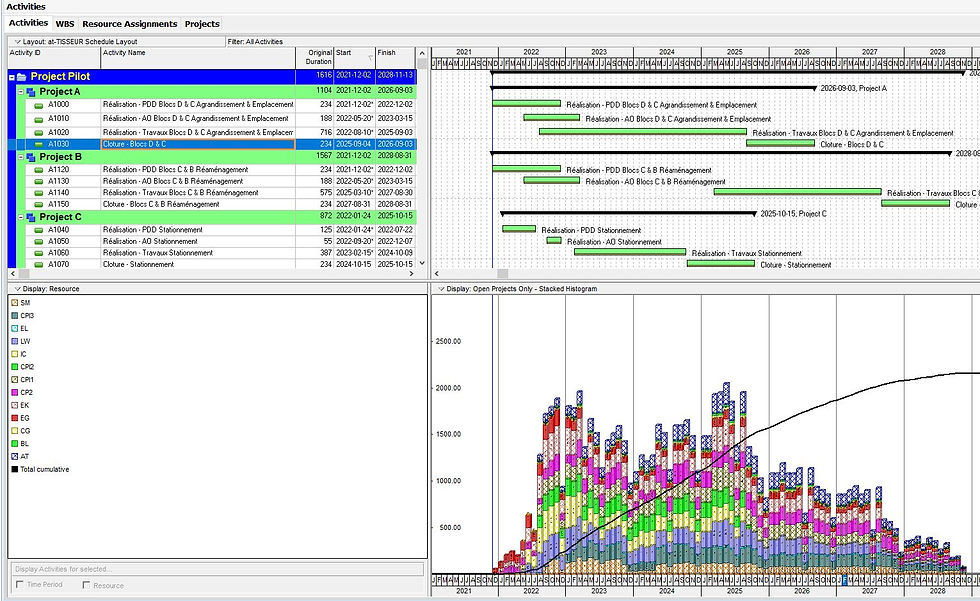Click the WBS icon beside Project A
980x601 pixels.
[31, 91]
